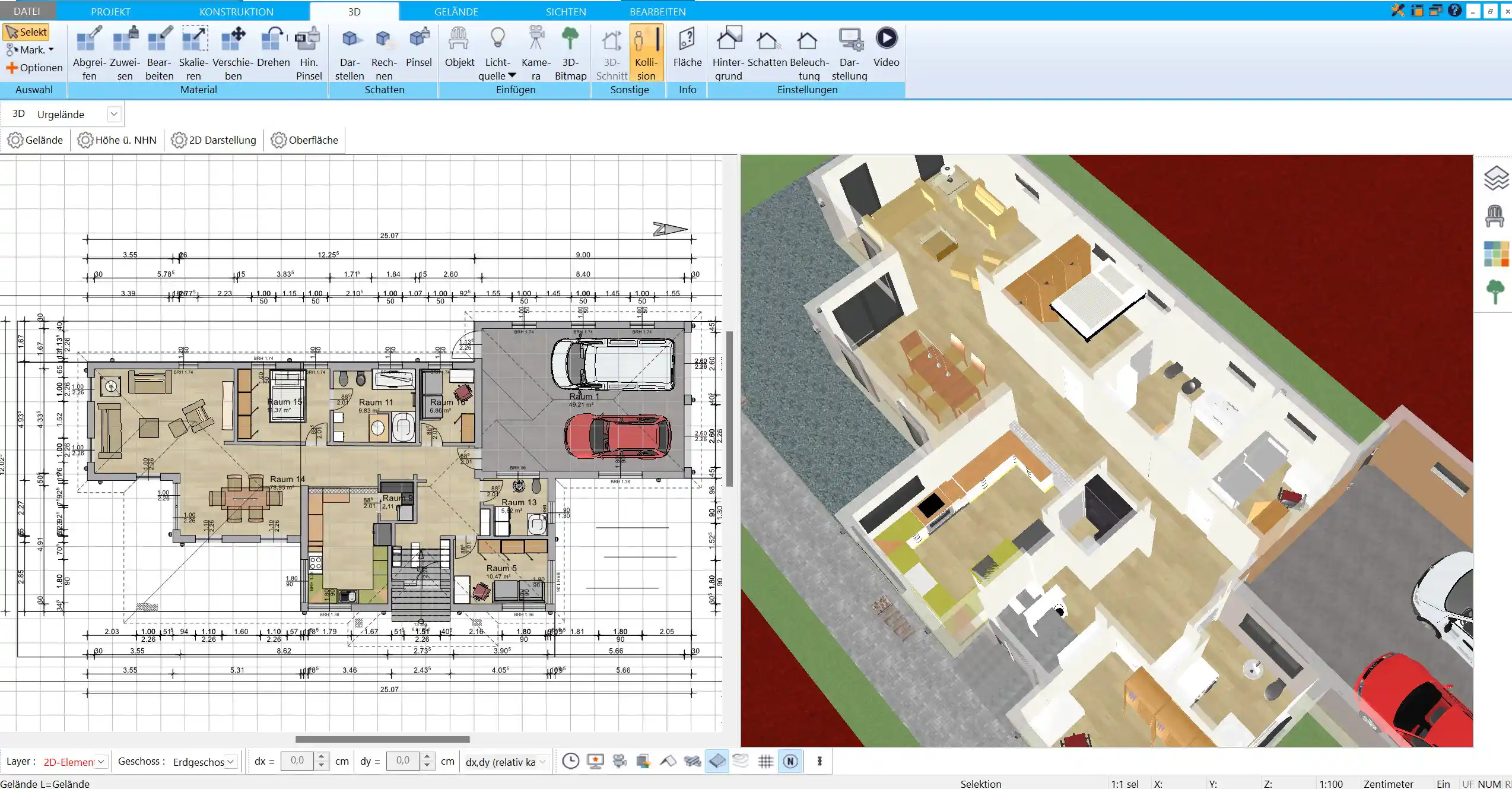Toggle the roof visibility button

pyautogui.click(x=668, y=761)
